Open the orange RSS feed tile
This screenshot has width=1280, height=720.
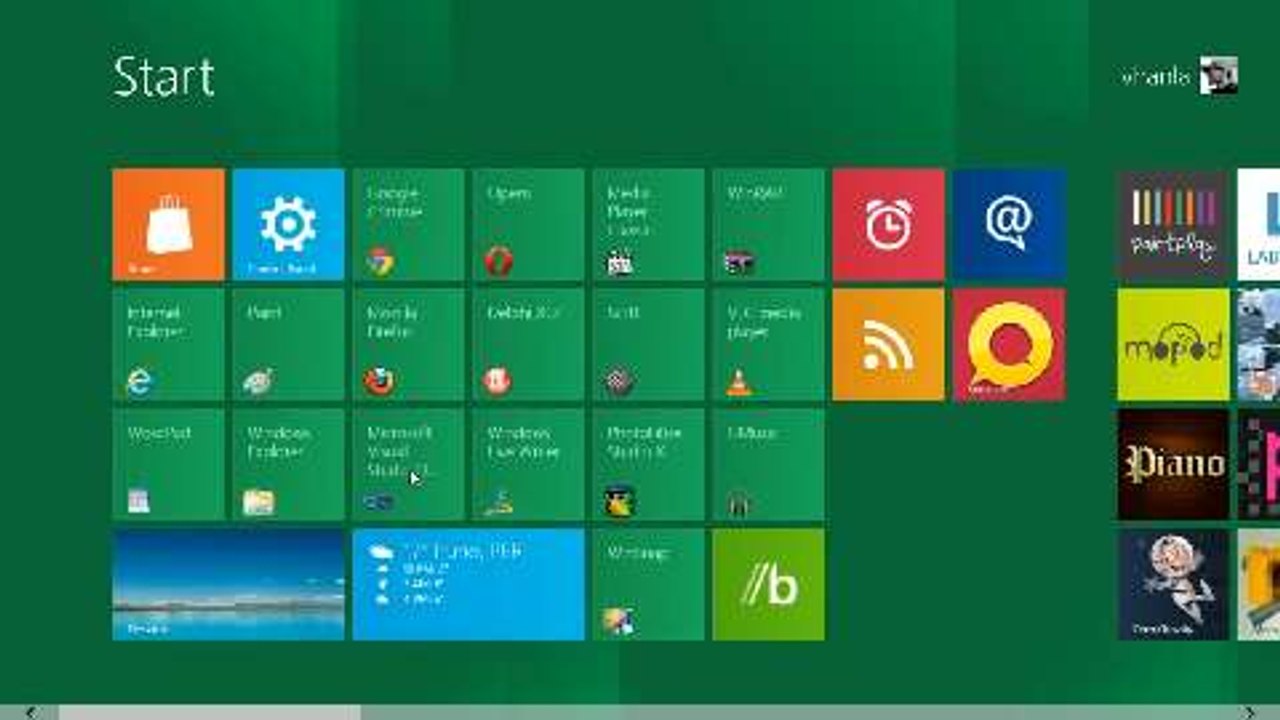(888, 344)
